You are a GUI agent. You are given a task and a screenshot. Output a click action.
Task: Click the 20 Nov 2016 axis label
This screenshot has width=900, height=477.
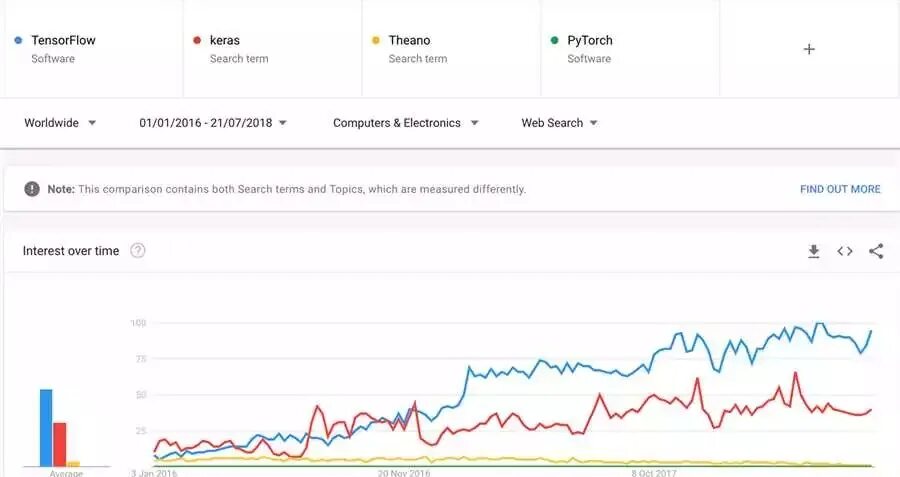pos(405,473)
